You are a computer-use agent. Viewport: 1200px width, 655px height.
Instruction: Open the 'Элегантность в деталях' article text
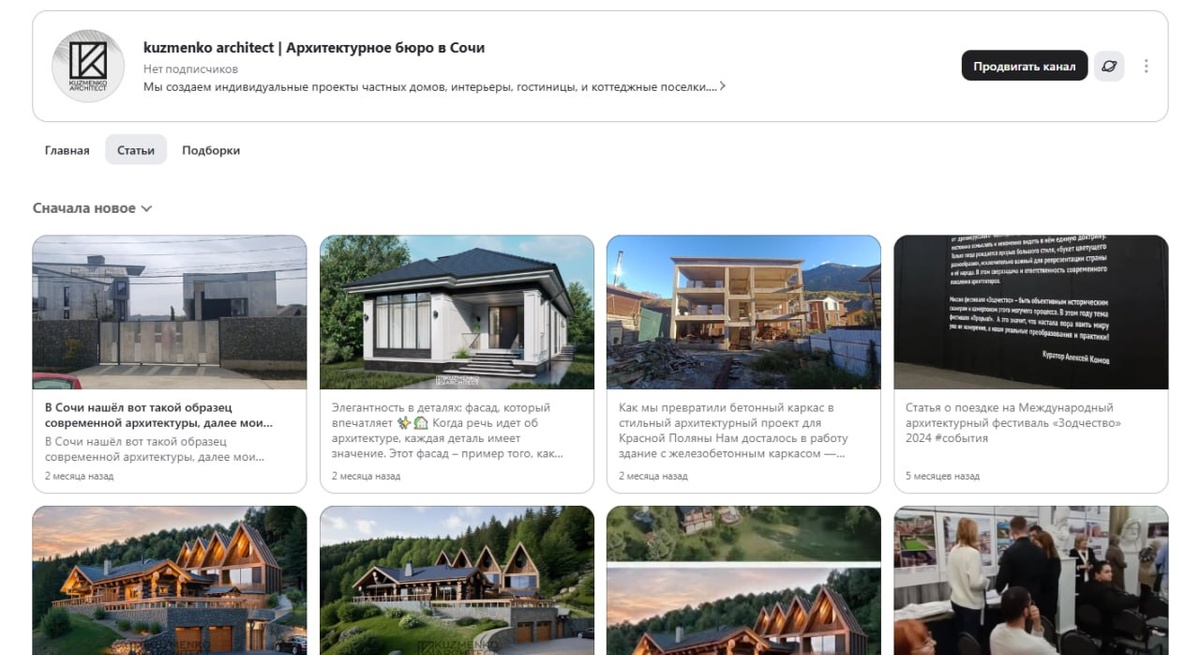click(447, 431)
